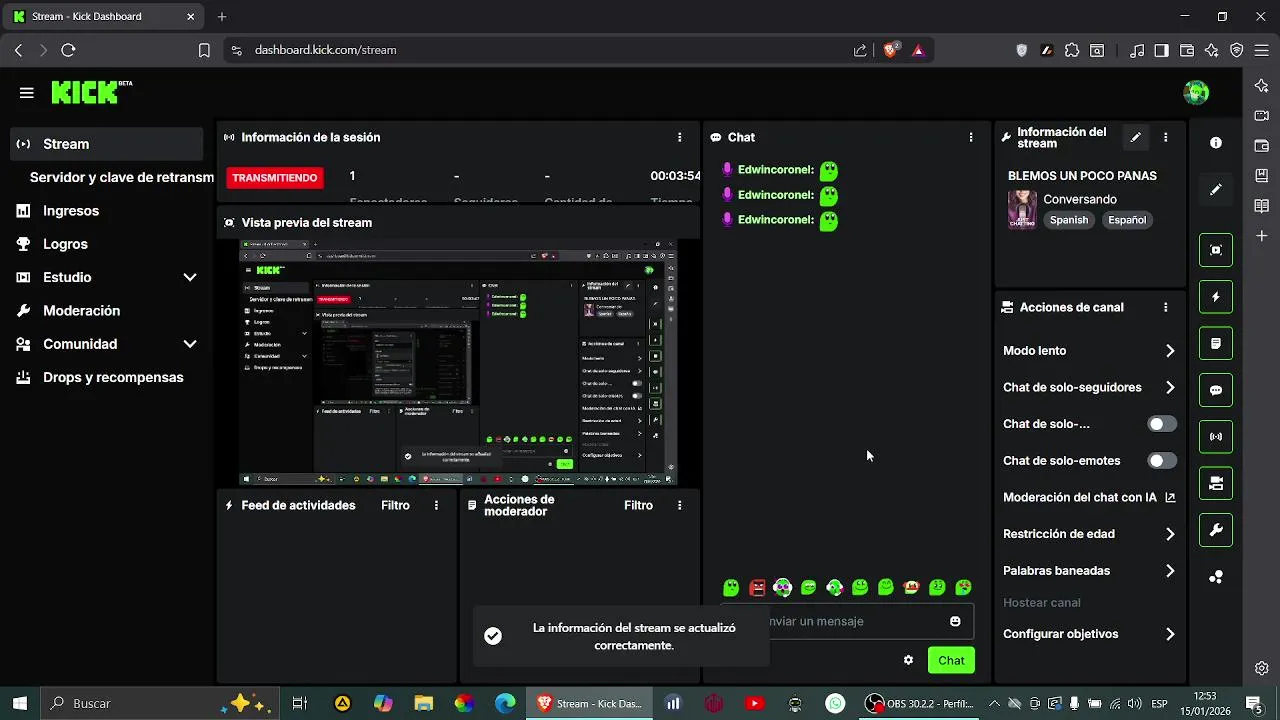Open three-dot menu of Acciones de canal
1280x720 pixels.
(x=1165, y=307)
